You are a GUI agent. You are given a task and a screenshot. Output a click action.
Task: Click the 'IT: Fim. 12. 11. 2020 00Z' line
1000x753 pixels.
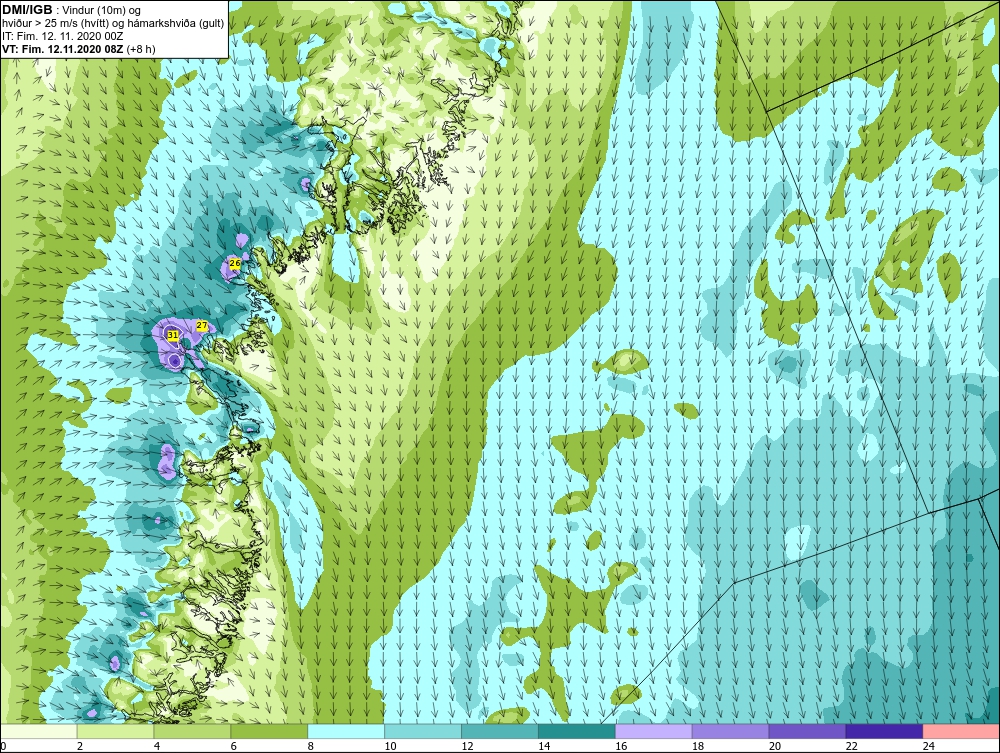point(62,36)
